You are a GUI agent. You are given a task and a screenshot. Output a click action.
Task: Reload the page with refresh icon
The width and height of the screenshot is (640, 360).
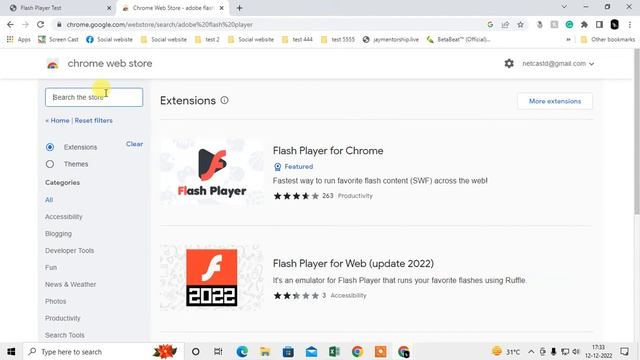[40, 24]
